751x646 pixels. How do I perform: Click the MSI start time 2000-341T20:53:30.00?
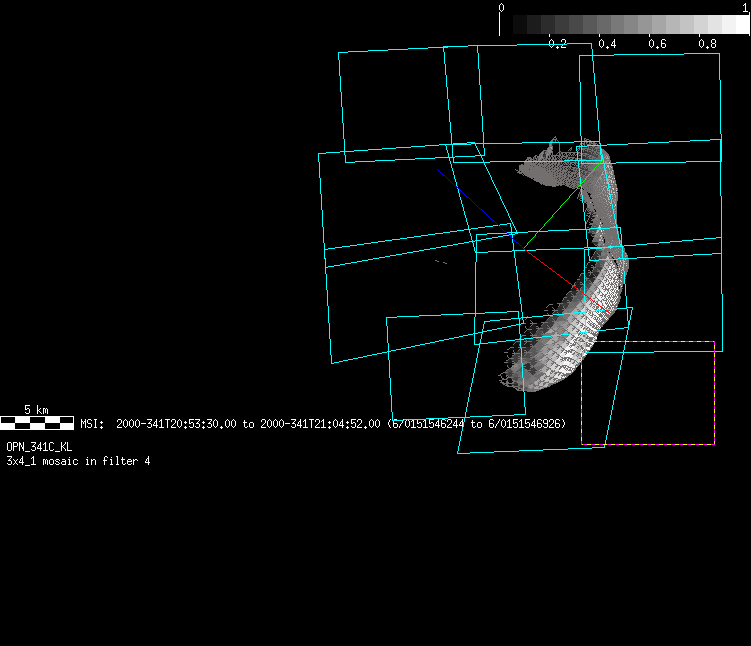coord(176,424)
